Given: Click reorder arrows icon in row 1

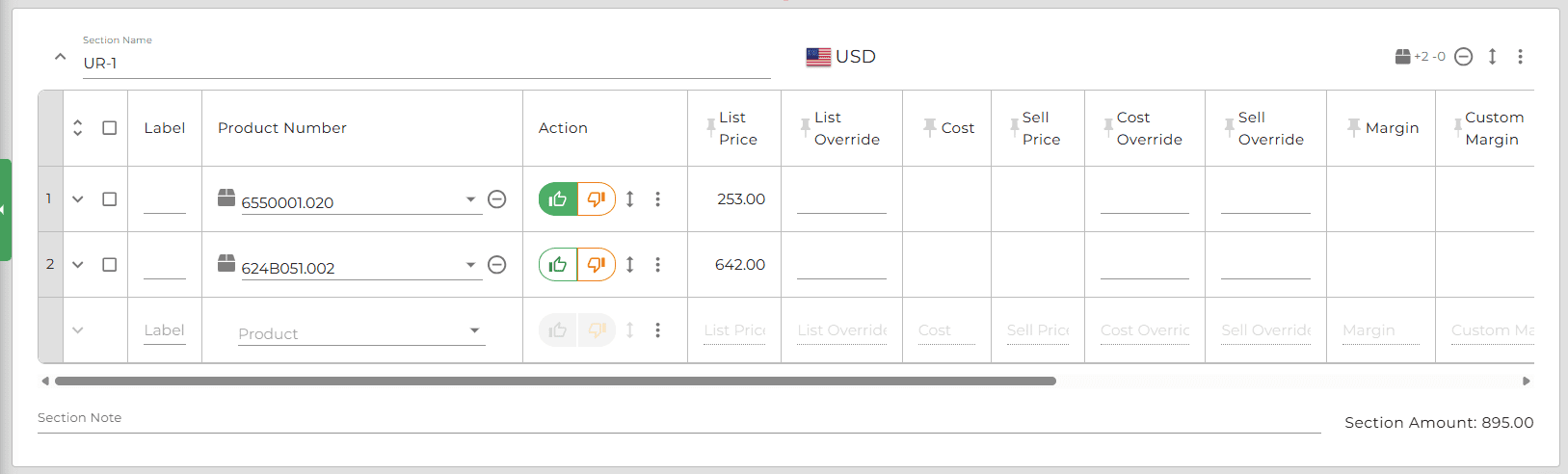Looking at the screenshot, I should pyautogui.click(x=630, y=199).
